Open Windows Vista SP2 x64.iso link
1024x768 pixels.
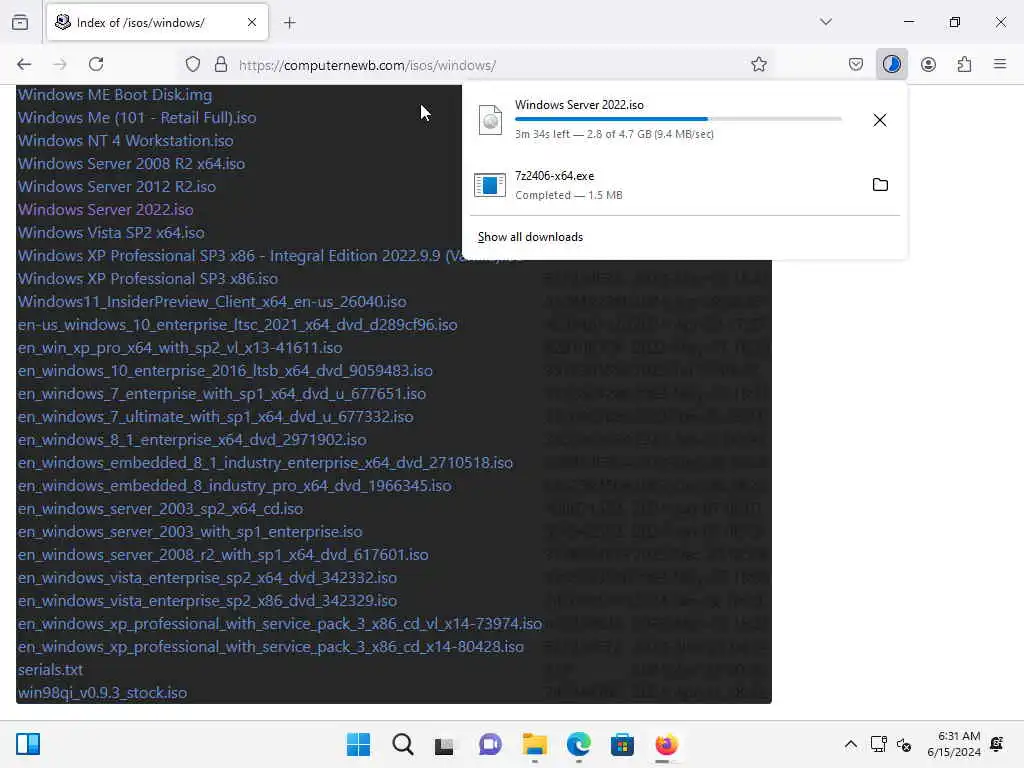[x=111, y=232]
